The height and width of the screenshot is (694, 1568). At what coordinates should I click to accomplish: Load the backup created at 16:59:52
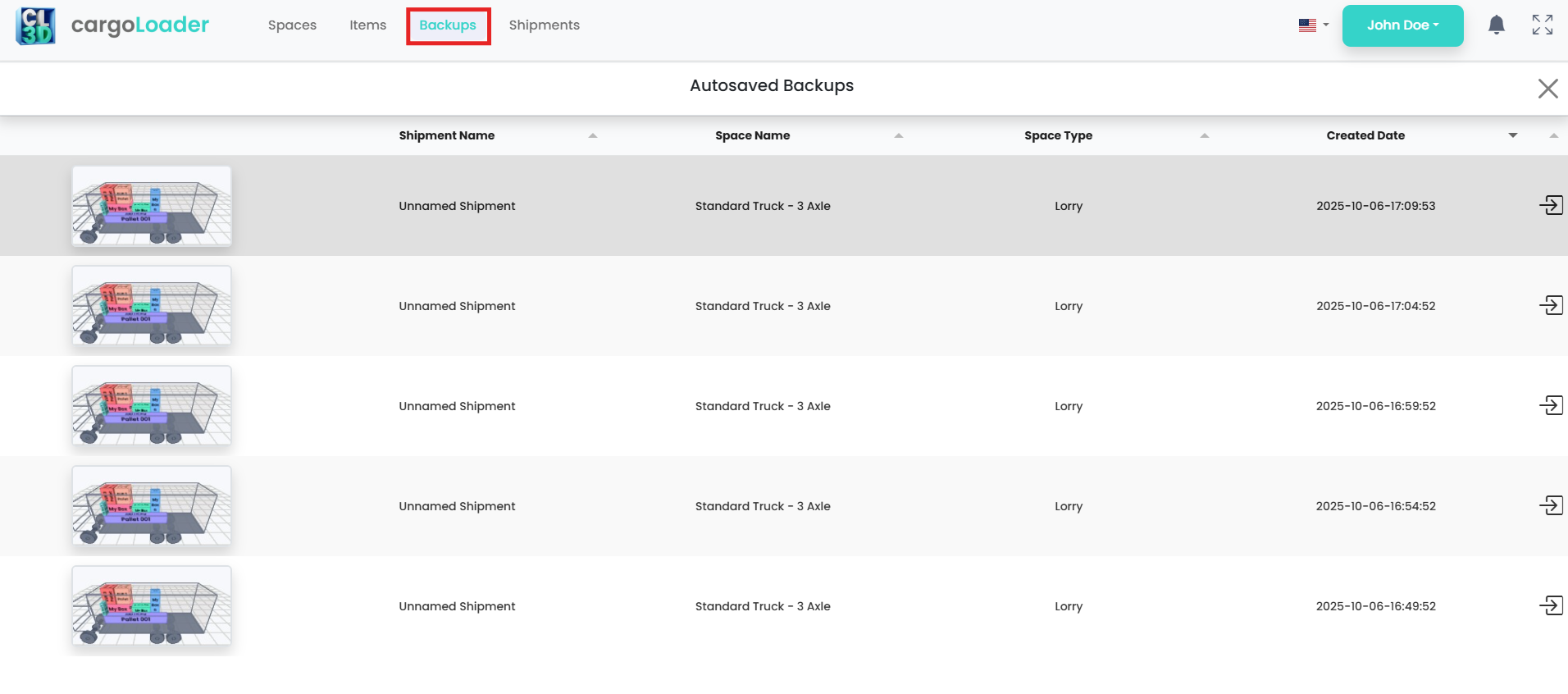pos(1551,405)
